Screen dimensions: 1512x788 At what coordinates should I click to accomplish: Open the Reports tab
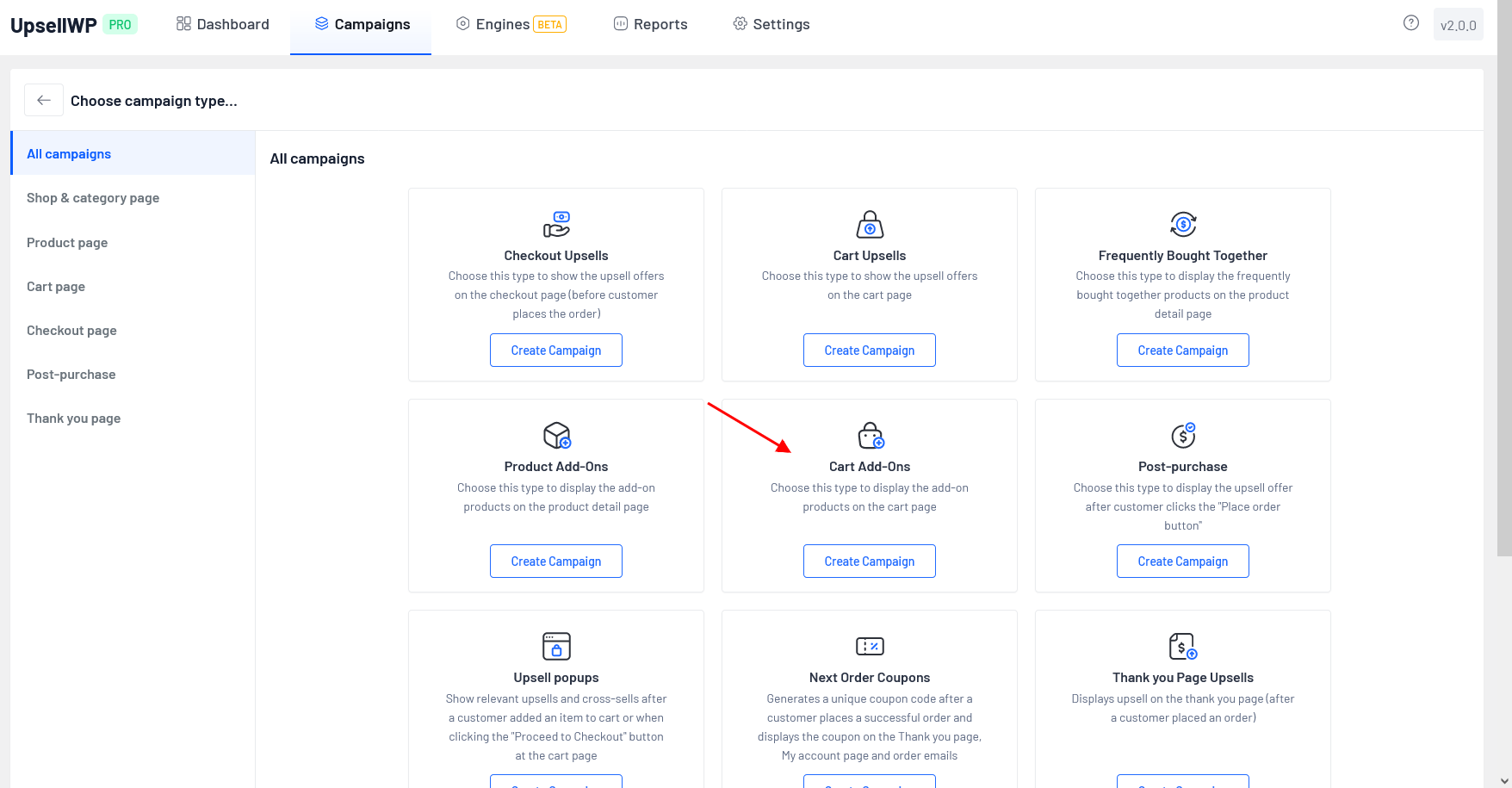pos(650,24)
